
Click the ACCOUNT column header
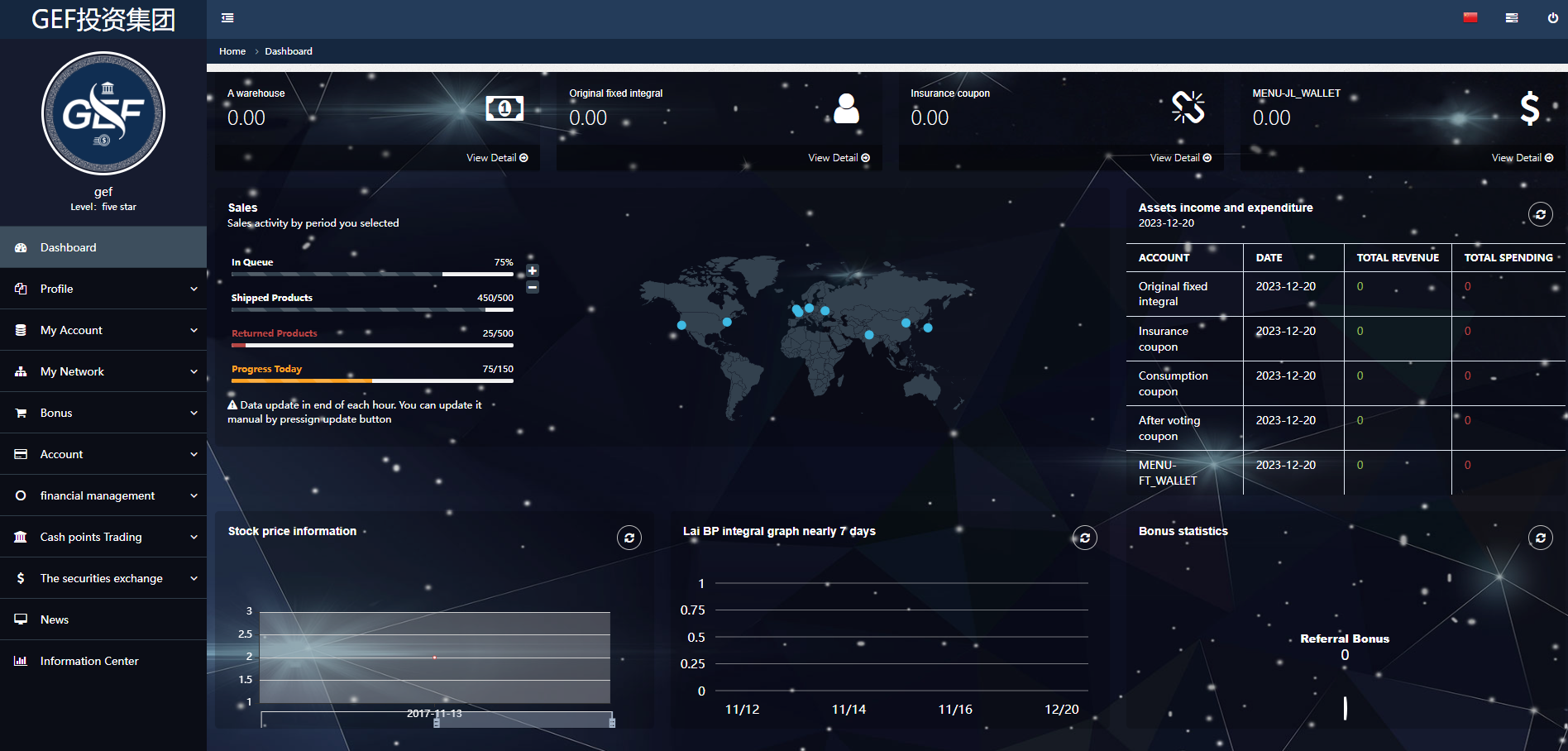[x=1164, y=257]
